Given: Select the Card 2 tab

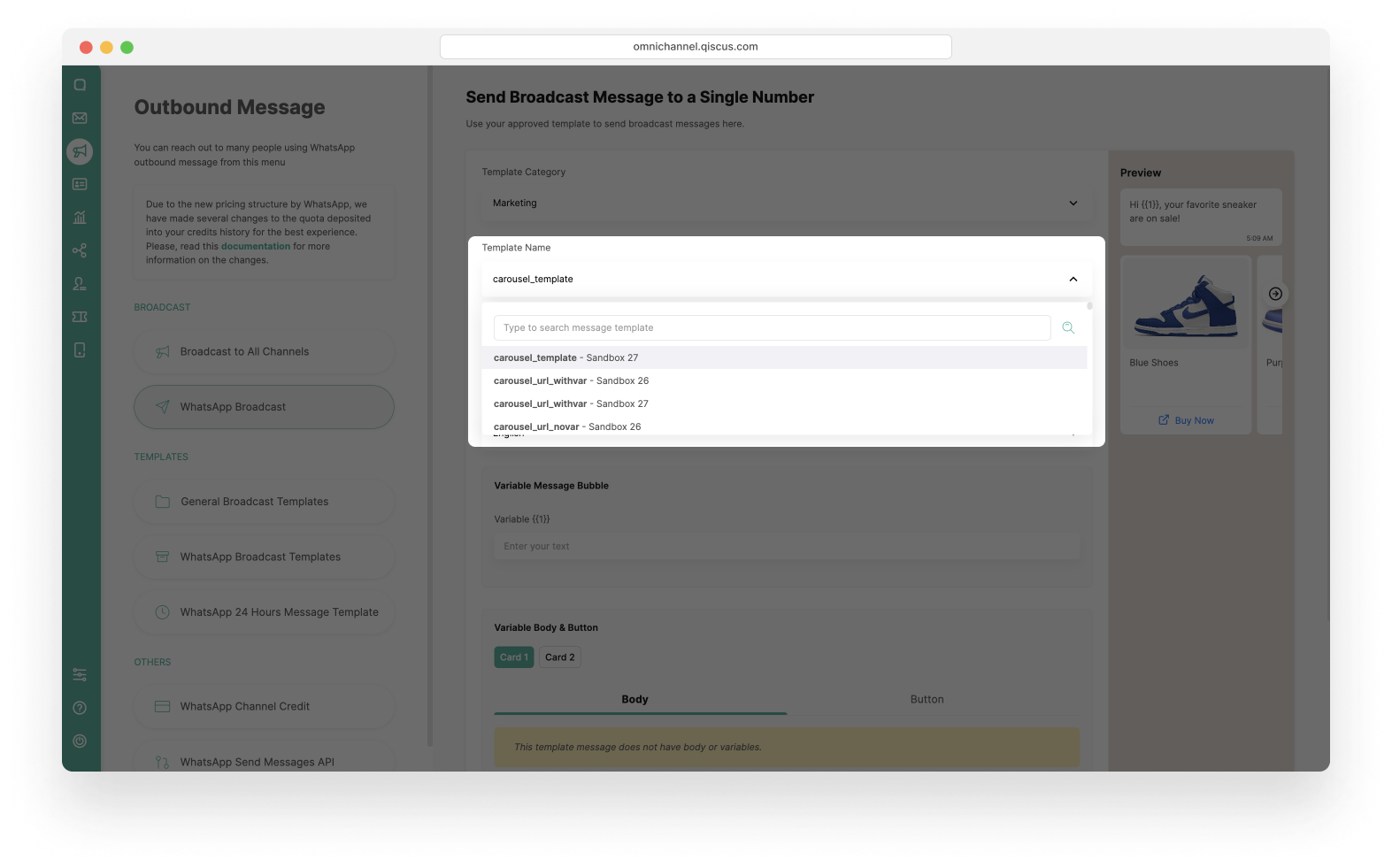Looking at the screenshot, I should point(560,657).
